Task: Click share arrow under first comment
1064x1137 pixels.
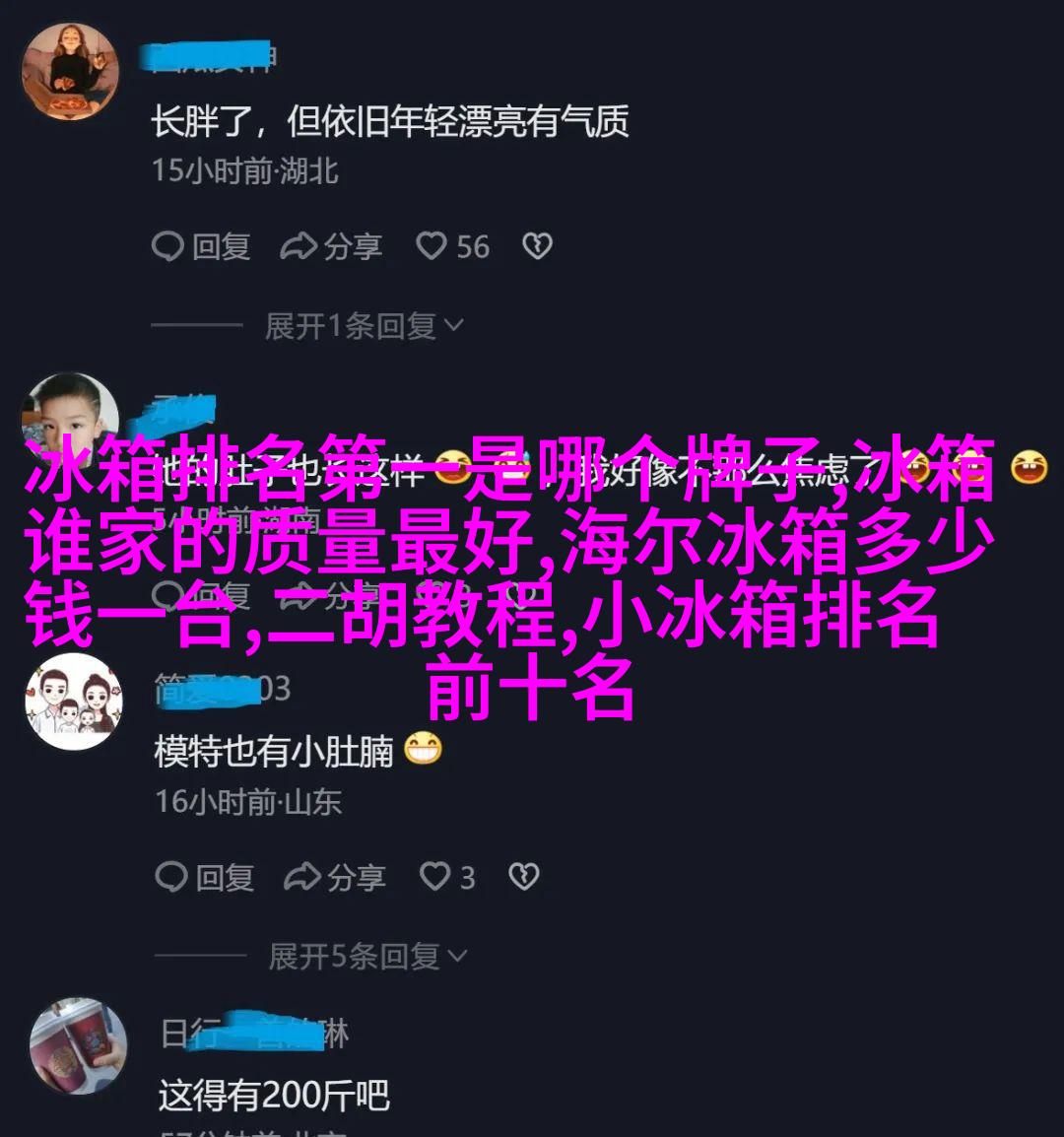Action: pyautogui.click(x=299, y=246)
